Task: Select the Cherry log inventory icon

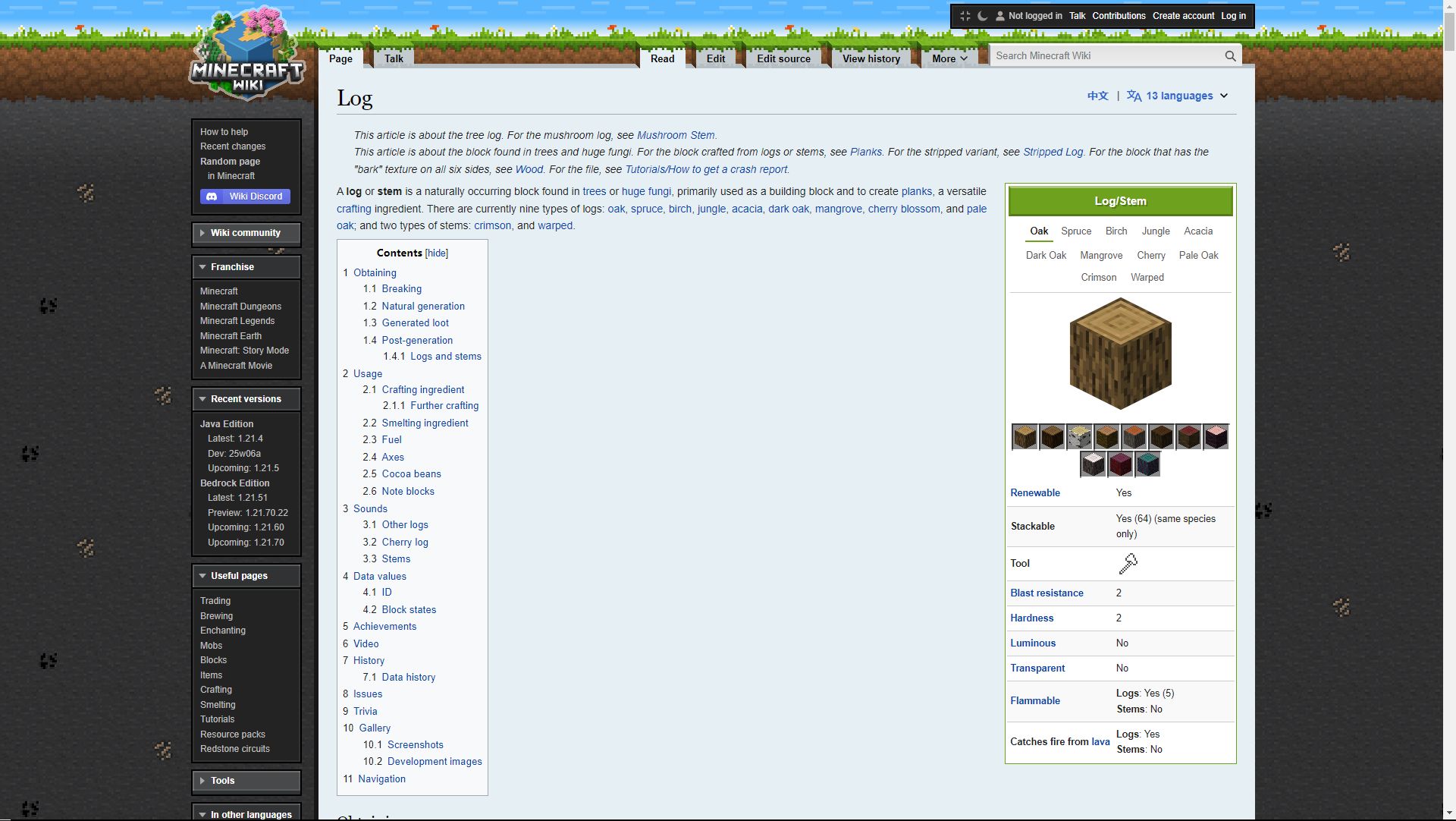Action: [1216, 437]
